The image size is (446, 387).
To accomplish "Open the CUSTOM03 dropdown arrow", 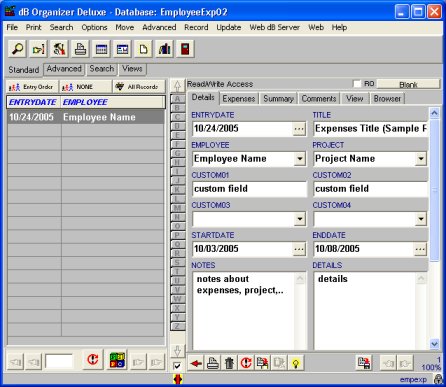I will (300, 219).
